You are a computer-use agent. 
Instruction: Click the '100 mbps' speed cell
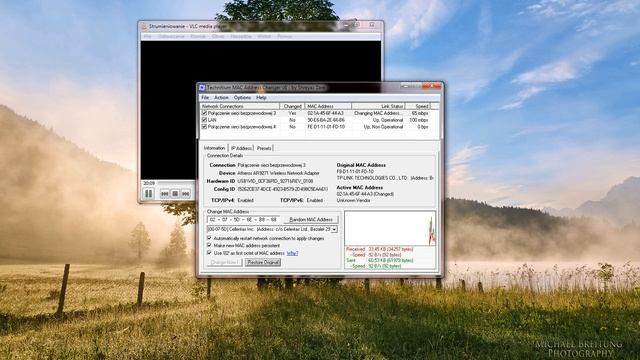[x=418, y=120]
